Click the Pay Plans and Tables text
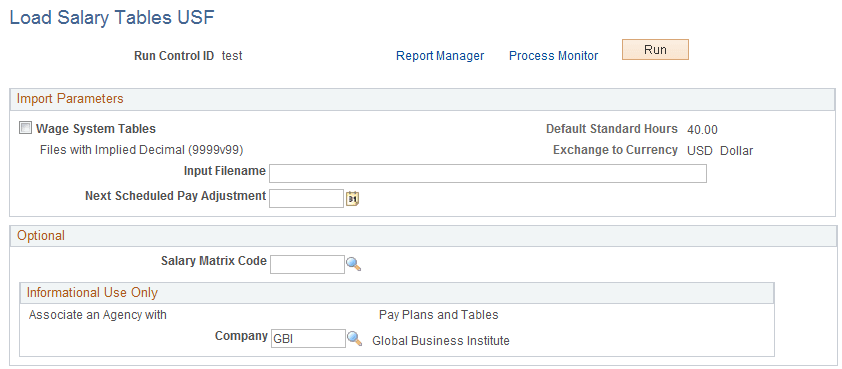The width and height of the screenshot is (842, 369). pyautogui.click(x=439, y=315)
